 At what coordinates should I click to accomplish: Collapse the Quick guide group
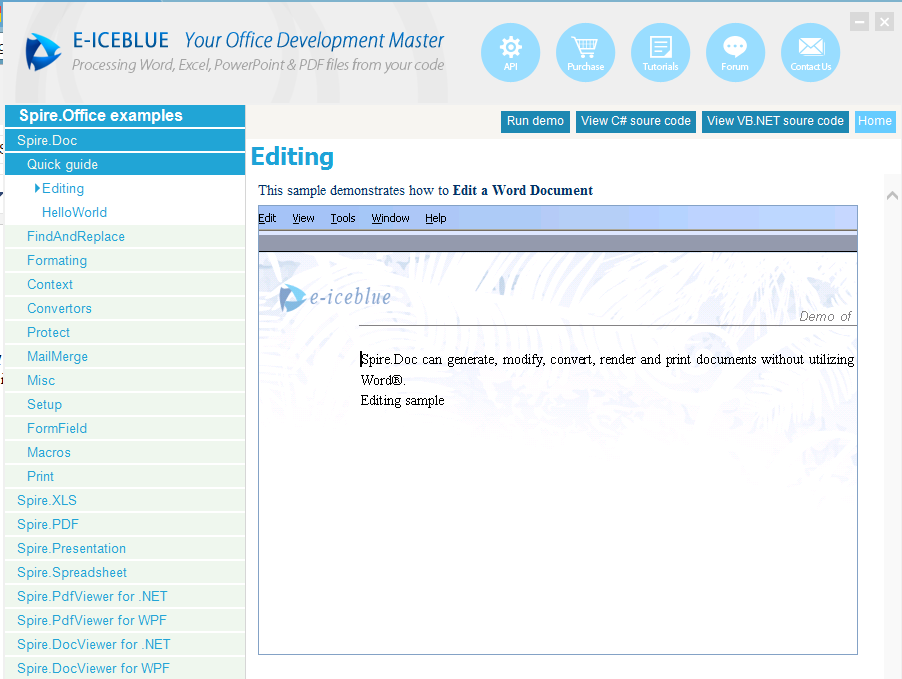pos(125,165)
